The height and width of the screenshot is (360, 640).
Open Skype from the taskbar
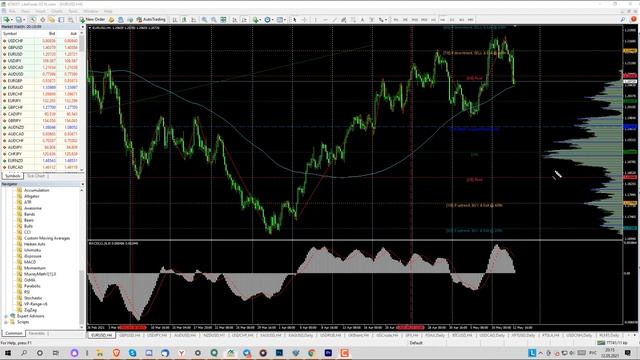click(x=132, y=353)
